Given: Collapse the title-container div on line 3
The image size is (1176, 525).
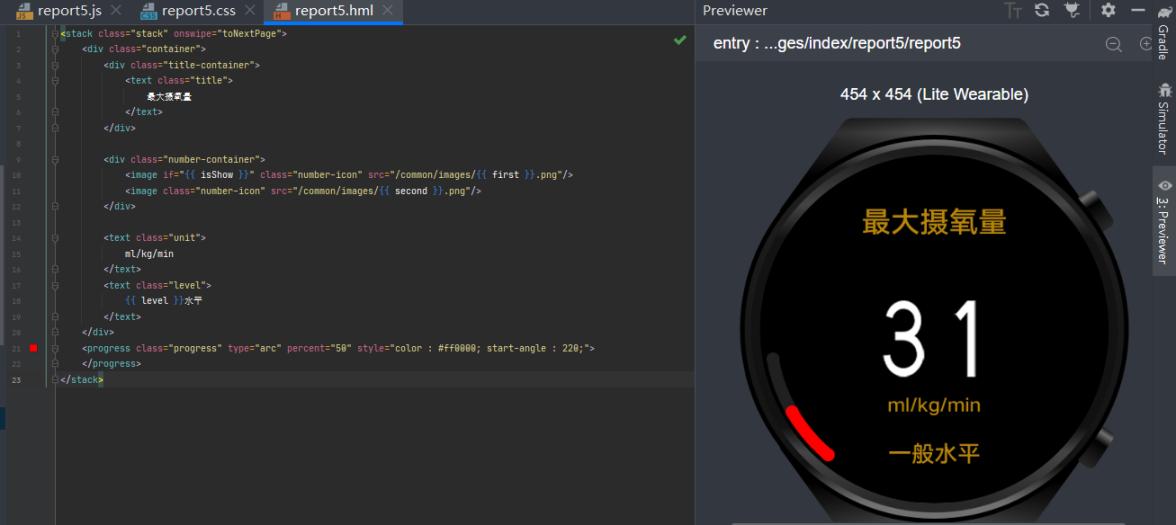Looking at the screenshot, I should [x=55, y=65].
